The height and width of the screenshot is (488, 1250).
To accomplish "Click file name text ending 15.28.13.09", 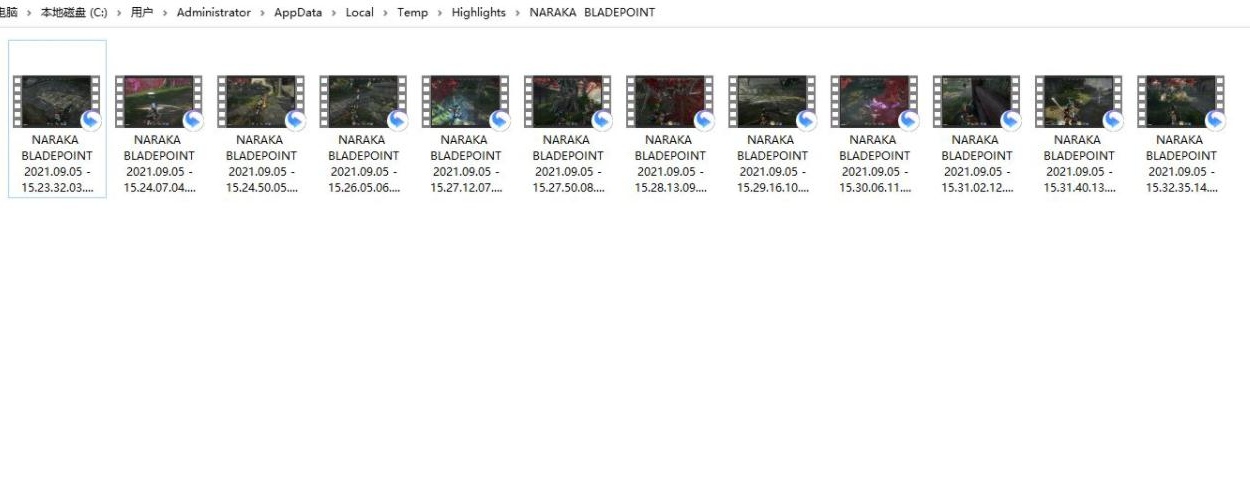I will coord(670,164).
